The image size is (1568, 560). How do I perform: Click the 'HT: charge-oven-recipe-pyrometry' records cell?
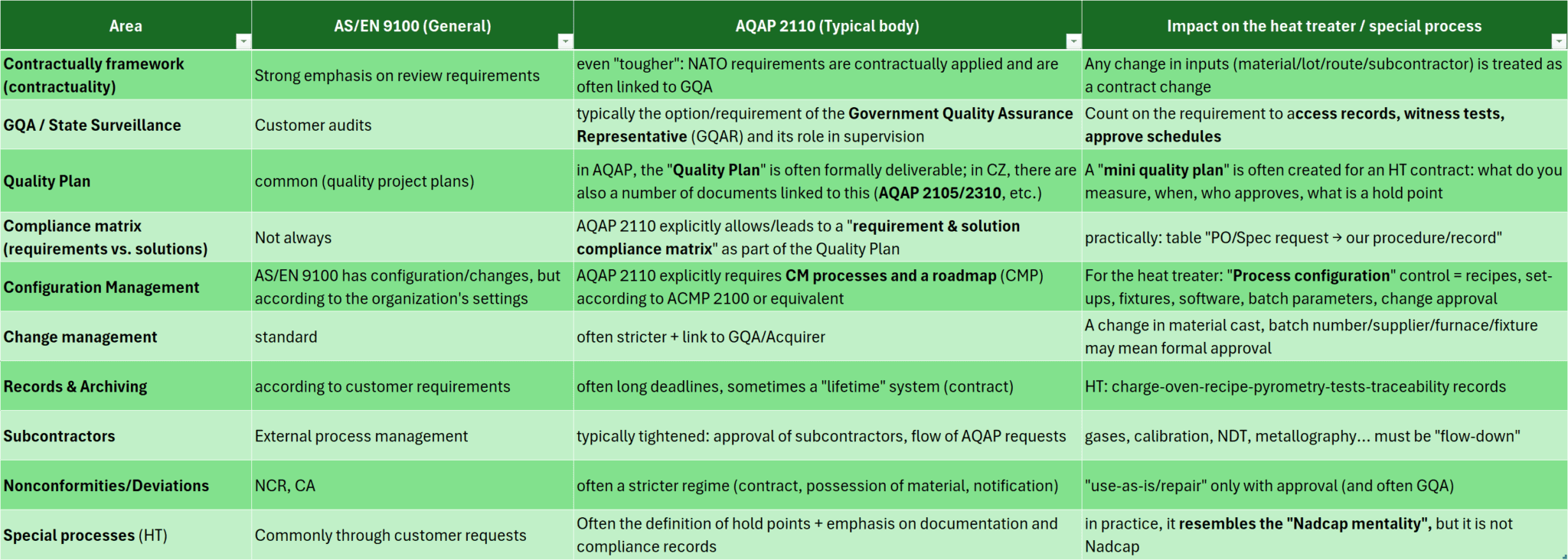1325,386
